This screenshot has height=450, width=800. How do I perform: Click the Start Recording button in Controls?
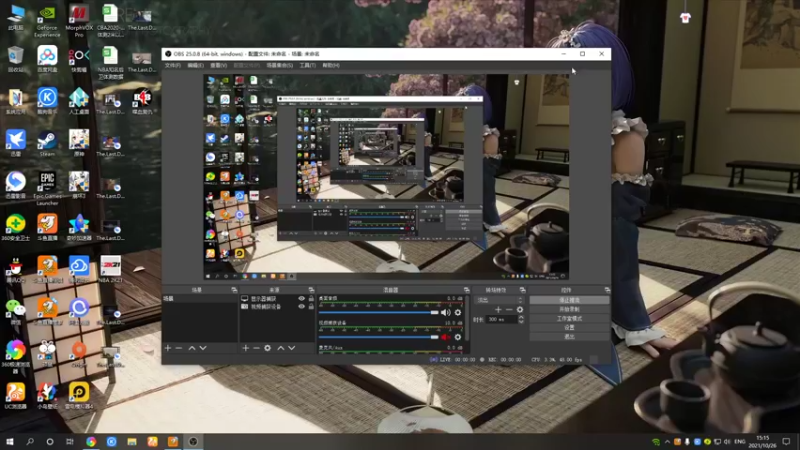pos(569,309)
